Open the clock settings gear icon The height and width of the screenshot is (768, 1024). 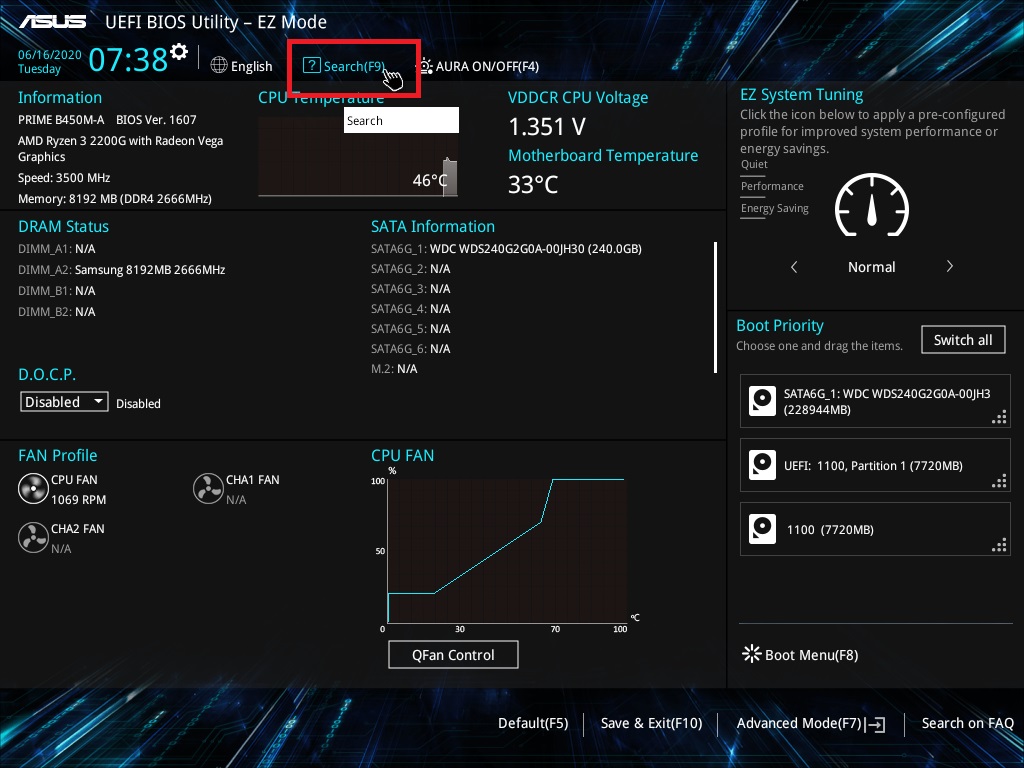(179, 52)
